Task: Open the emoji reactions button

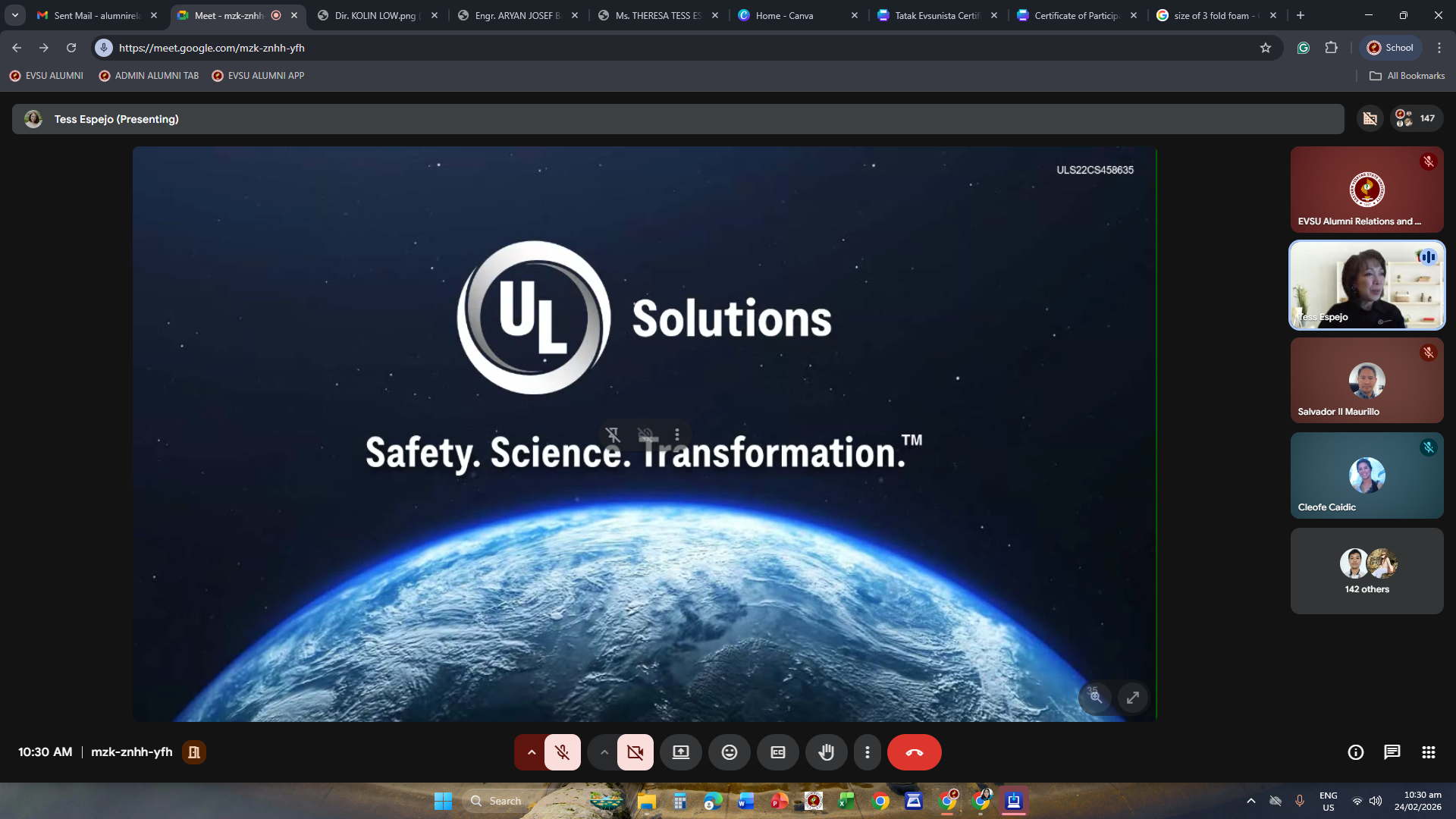Action: [x=729, y=752]
